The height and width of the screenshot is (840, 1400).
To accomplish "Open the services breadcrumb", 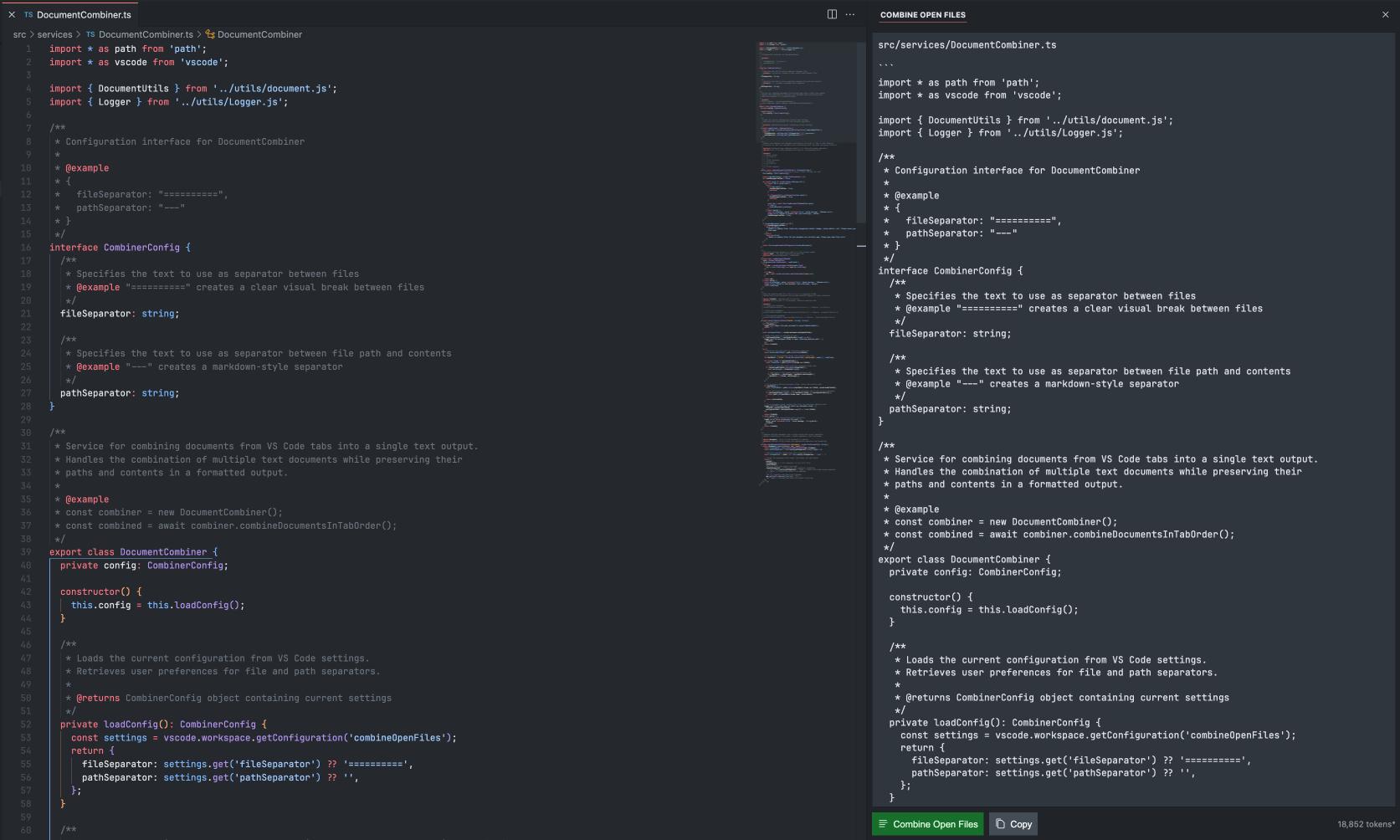I will [x=54, y=34].
